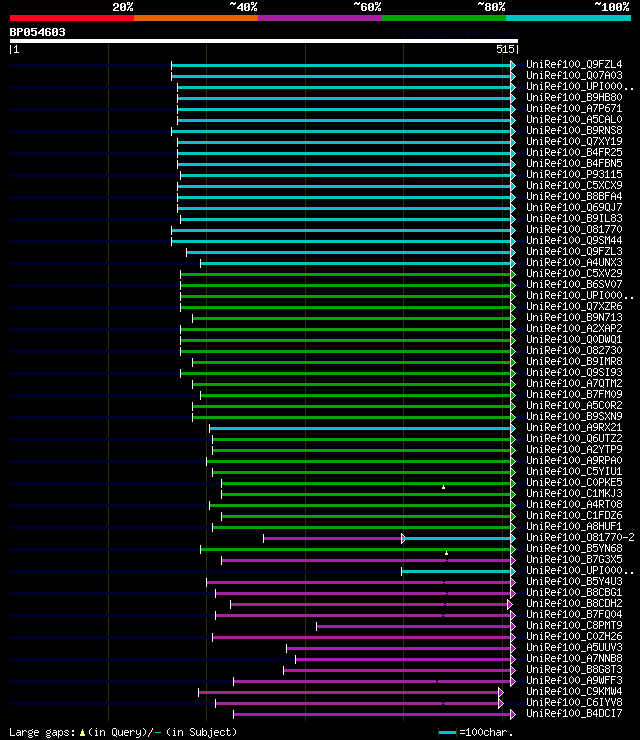This screenshot has width=640, height=740.
Task: Click the UniRef100_A4RT08 label
Action: click(574, 505)
